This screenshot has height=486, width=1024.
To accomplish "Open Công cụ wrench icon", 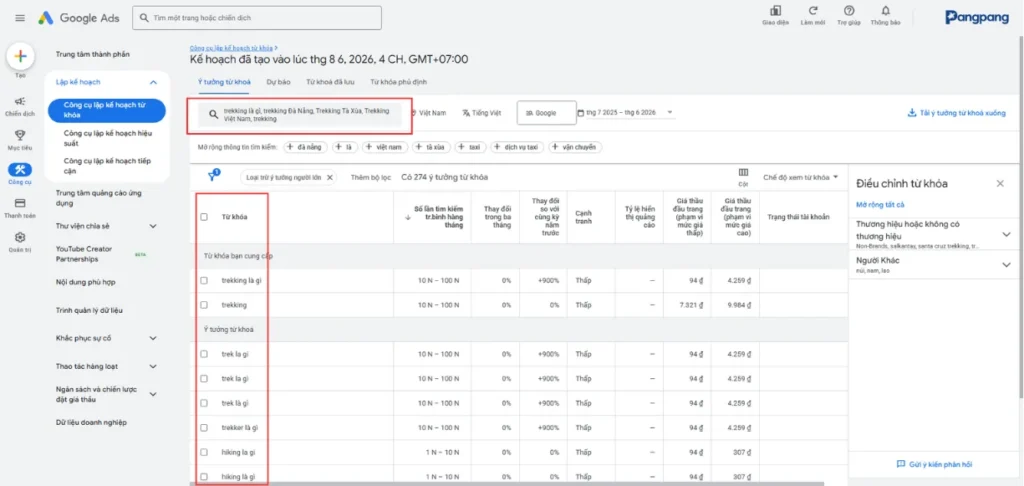I will [x=20, y=169].
